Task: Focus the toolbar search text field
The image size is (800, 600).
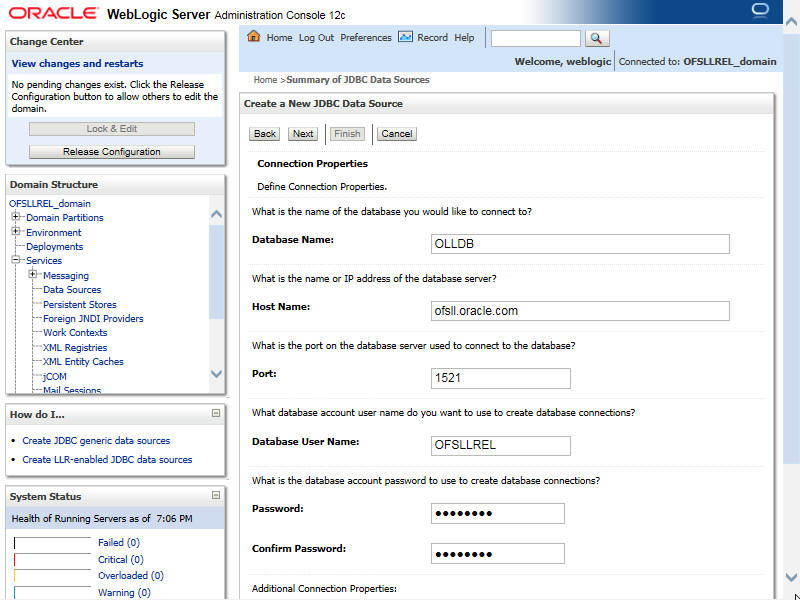Action: (x=535, y=38)
